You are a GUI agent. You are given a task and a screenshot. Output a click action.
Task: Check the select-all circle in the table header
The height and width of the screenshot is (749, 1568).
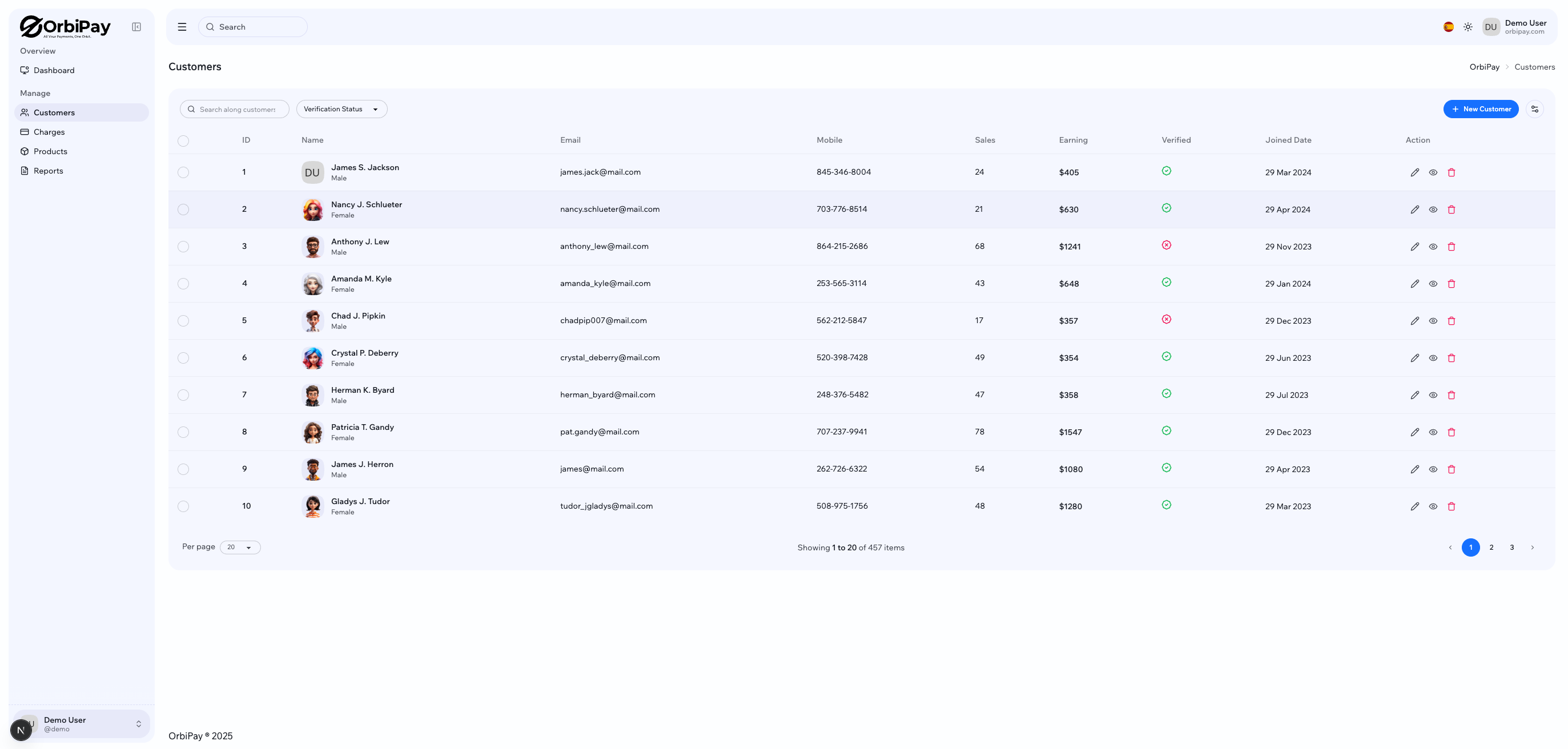click(184, 141)
